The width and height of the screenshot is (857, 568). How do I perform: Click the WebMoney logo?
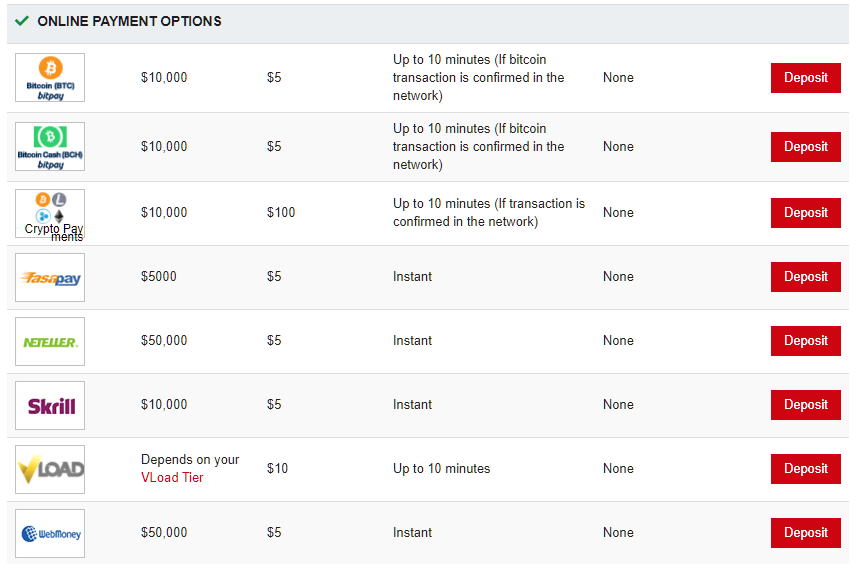click(x=50, y=533)
